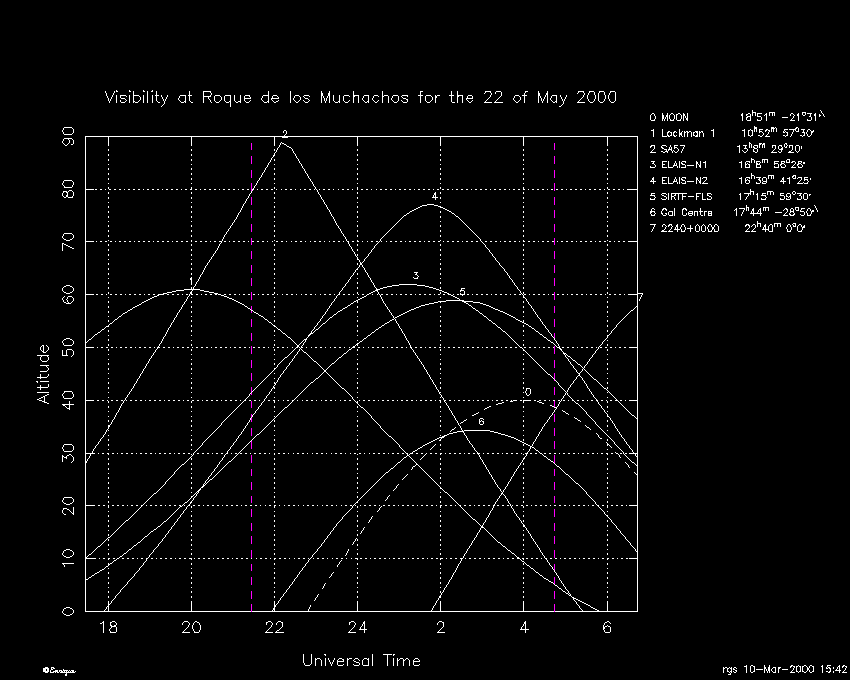Click curve label 3 at its peak
The height and width of the screenshot is (680, 850).
tap(415, 276)
